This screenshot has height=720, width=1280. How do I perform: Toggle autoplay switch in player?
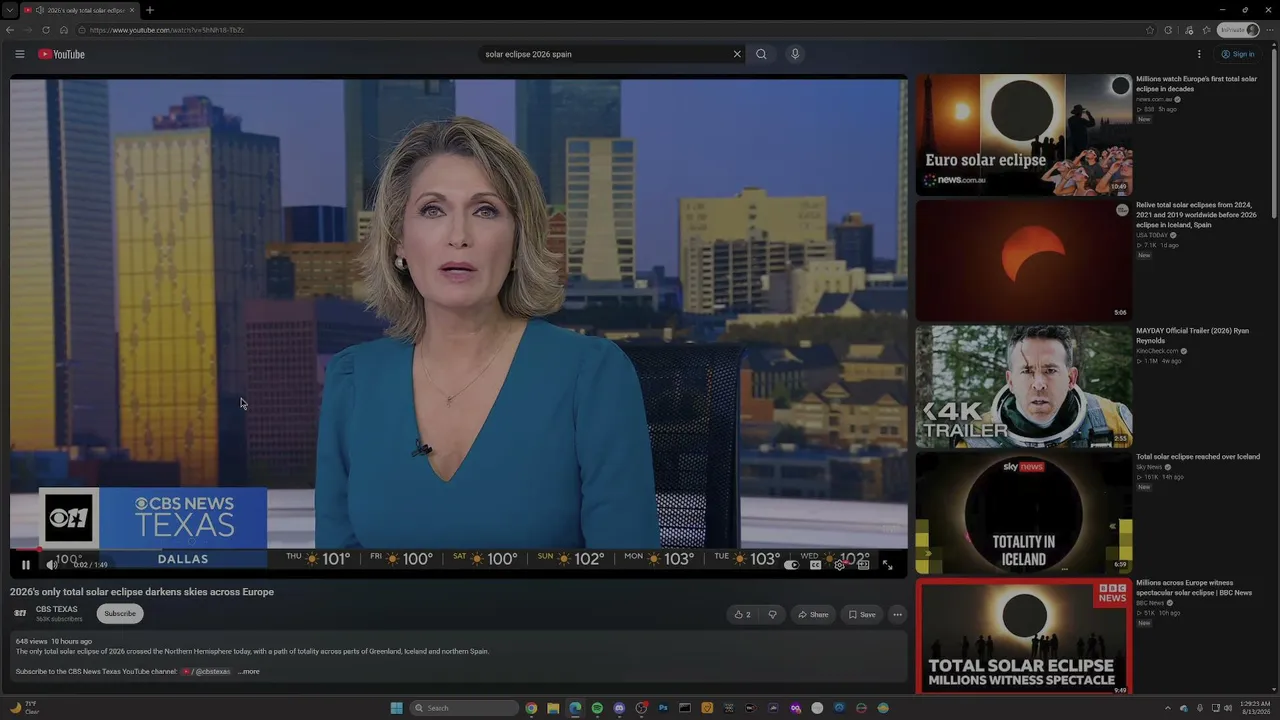pos(791,565)
